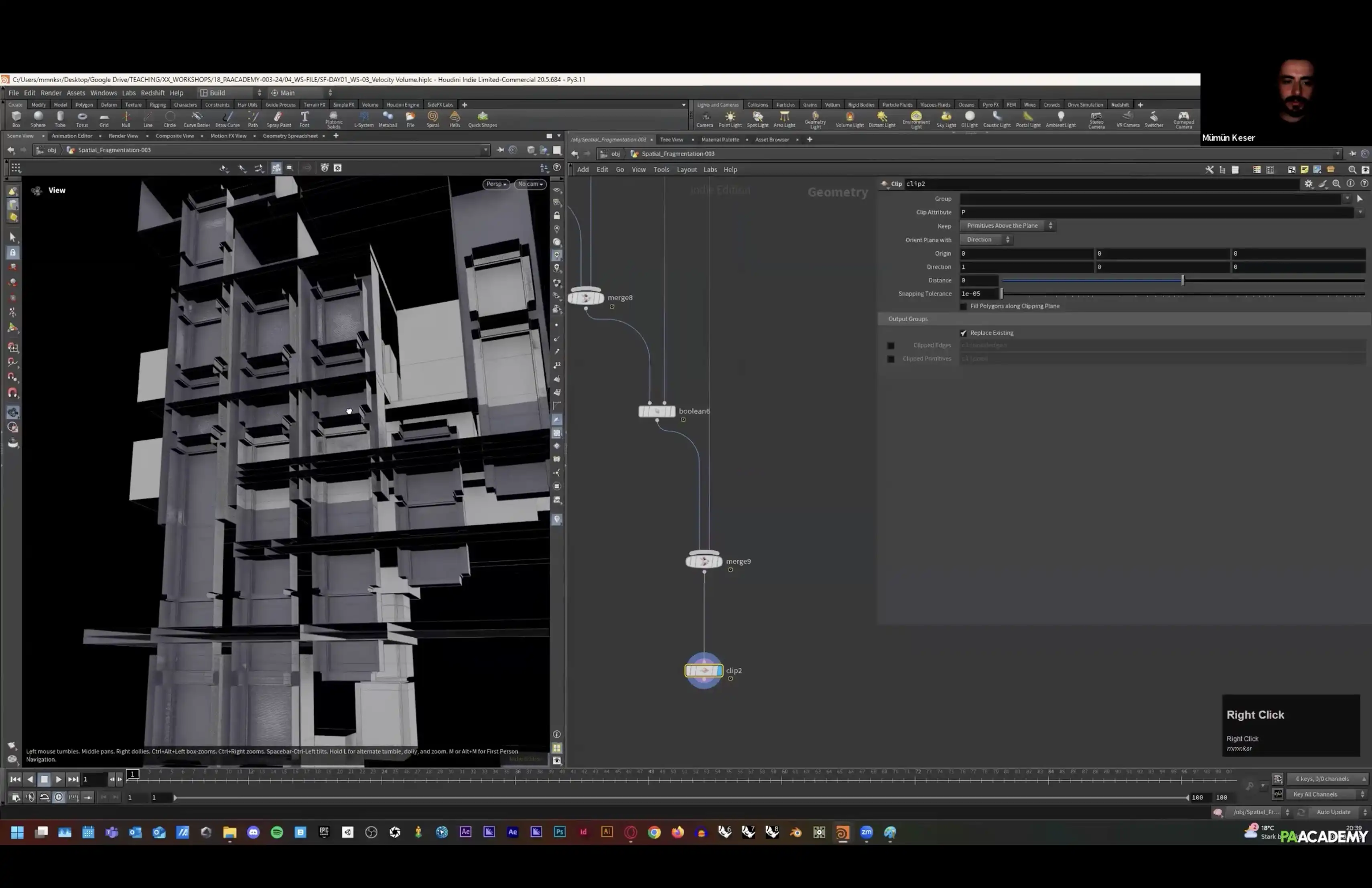The image size is (1372, 888).
Task: Toggle Fill Polygons along Clipping Plane
Action: (x=963, y=306)
